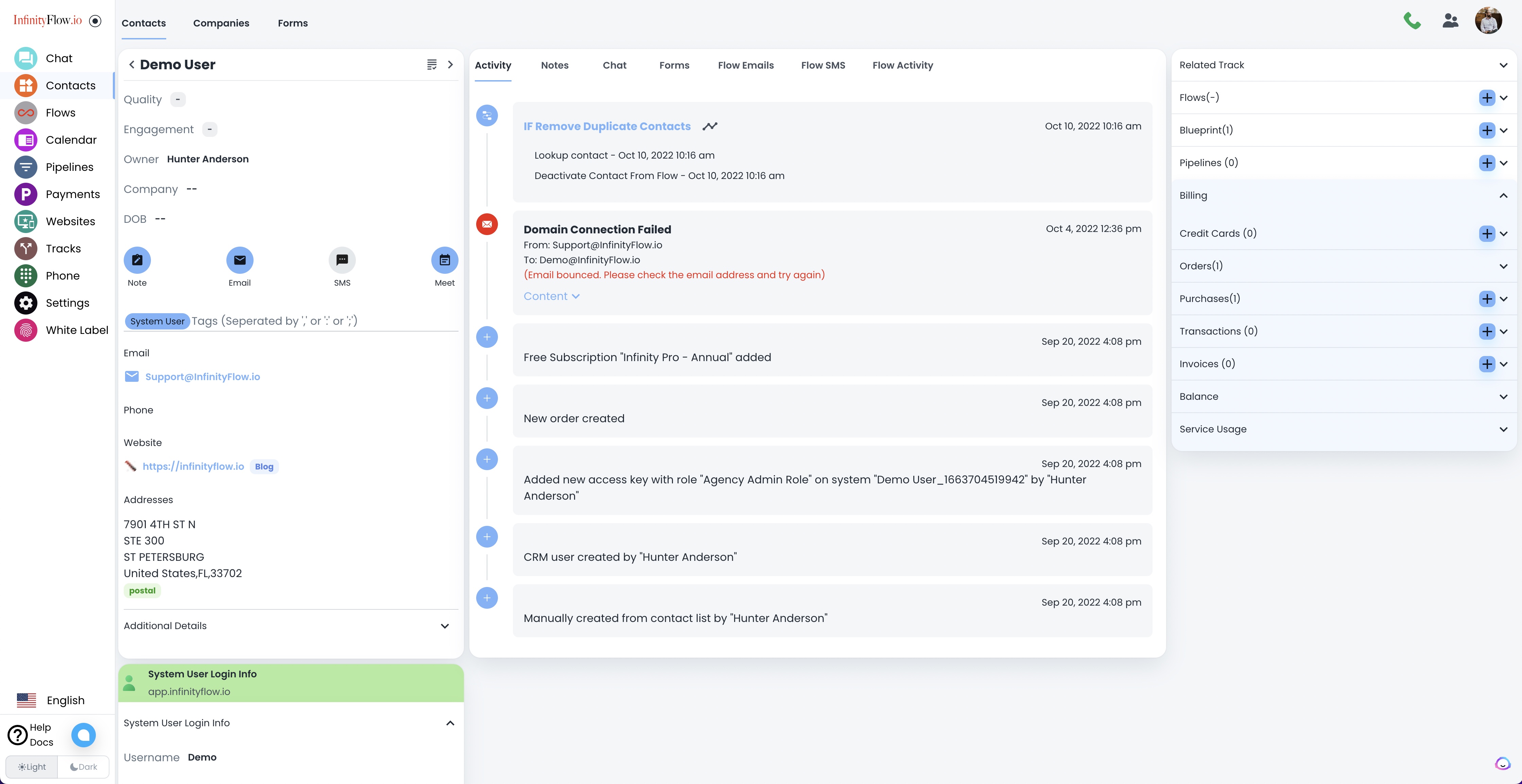Open the Flow Emails tab
The height and width of the screenshot is (784, 1522).
coord(745,65)
